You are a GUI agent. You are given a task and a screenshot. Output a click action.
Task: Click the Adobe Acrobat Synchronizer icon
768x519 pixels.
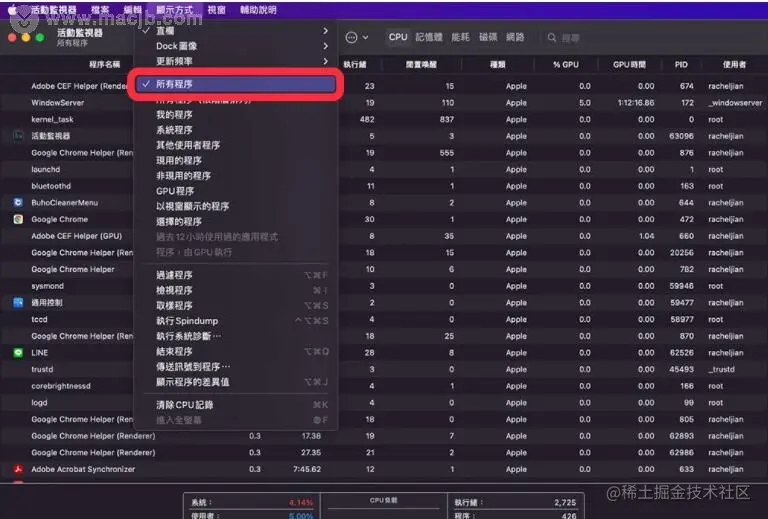18,469
